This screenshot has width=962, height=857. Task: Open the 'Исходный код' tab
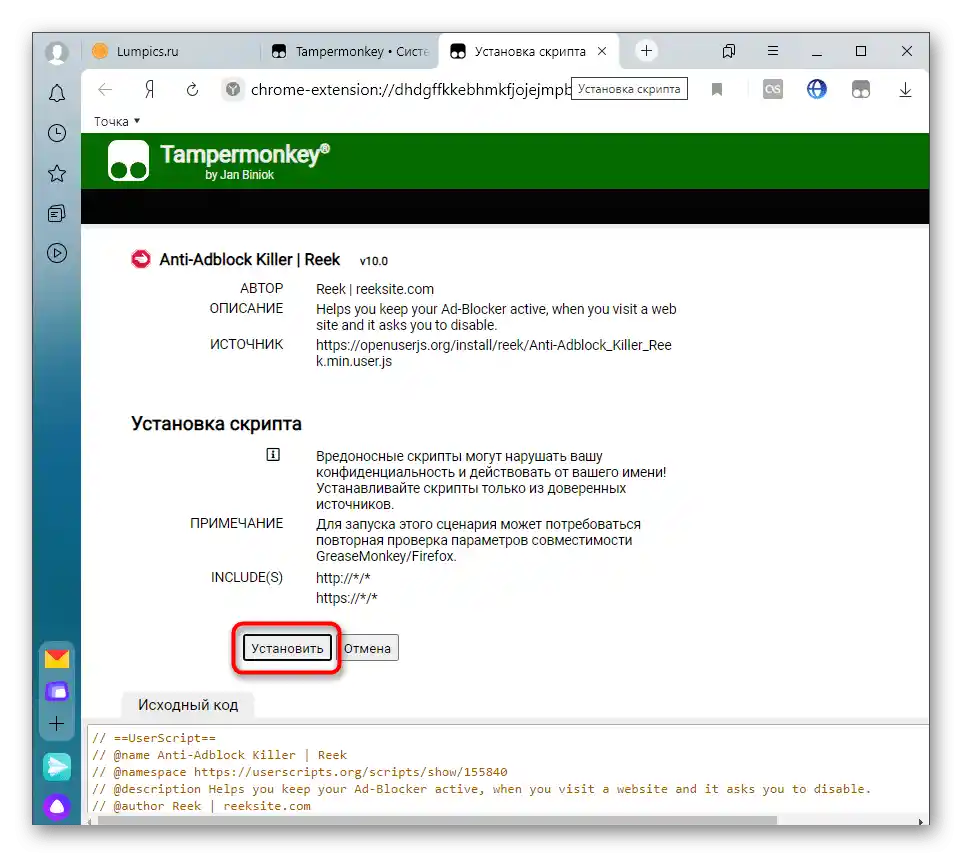tap(188, 705)
